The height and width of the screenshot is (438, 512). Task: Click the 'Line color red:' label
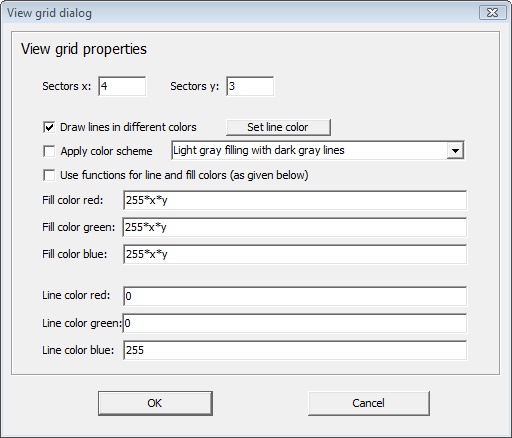click(x=76, y=295)
